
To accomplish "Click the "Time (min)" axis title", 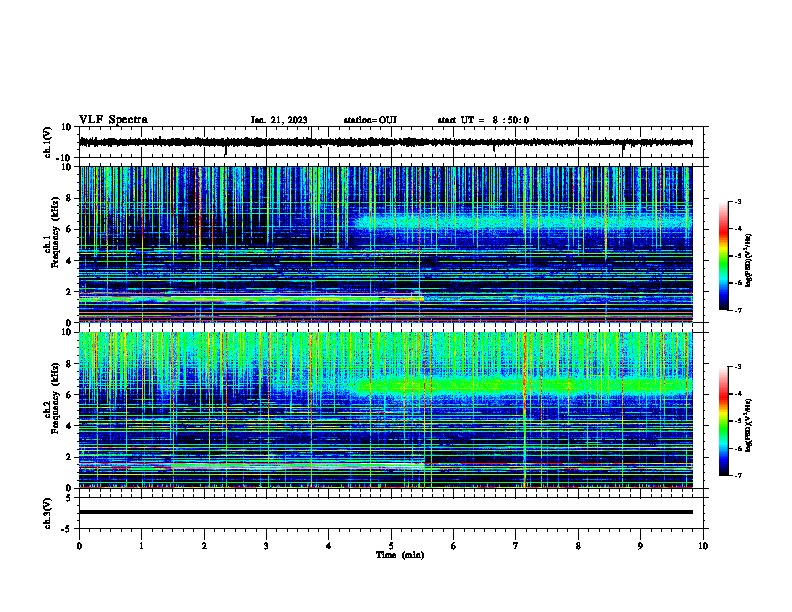I will (400, 555).
